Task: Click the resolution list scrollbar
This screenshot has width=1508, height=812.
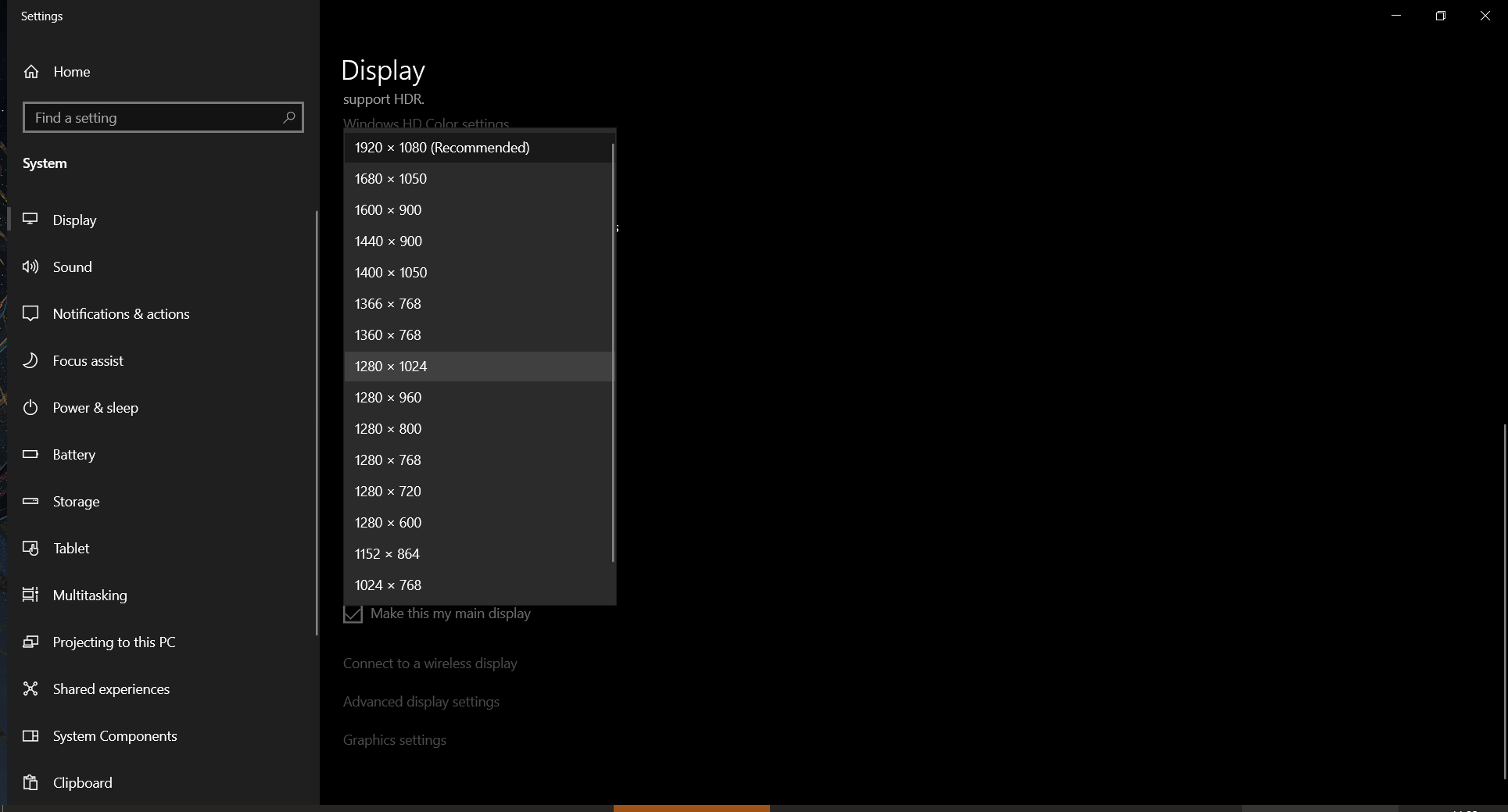Action: click(x=613, y=352)
